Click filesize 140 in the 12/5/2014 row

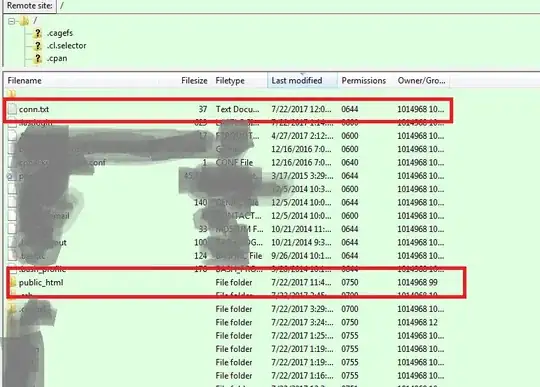(200, 203)
